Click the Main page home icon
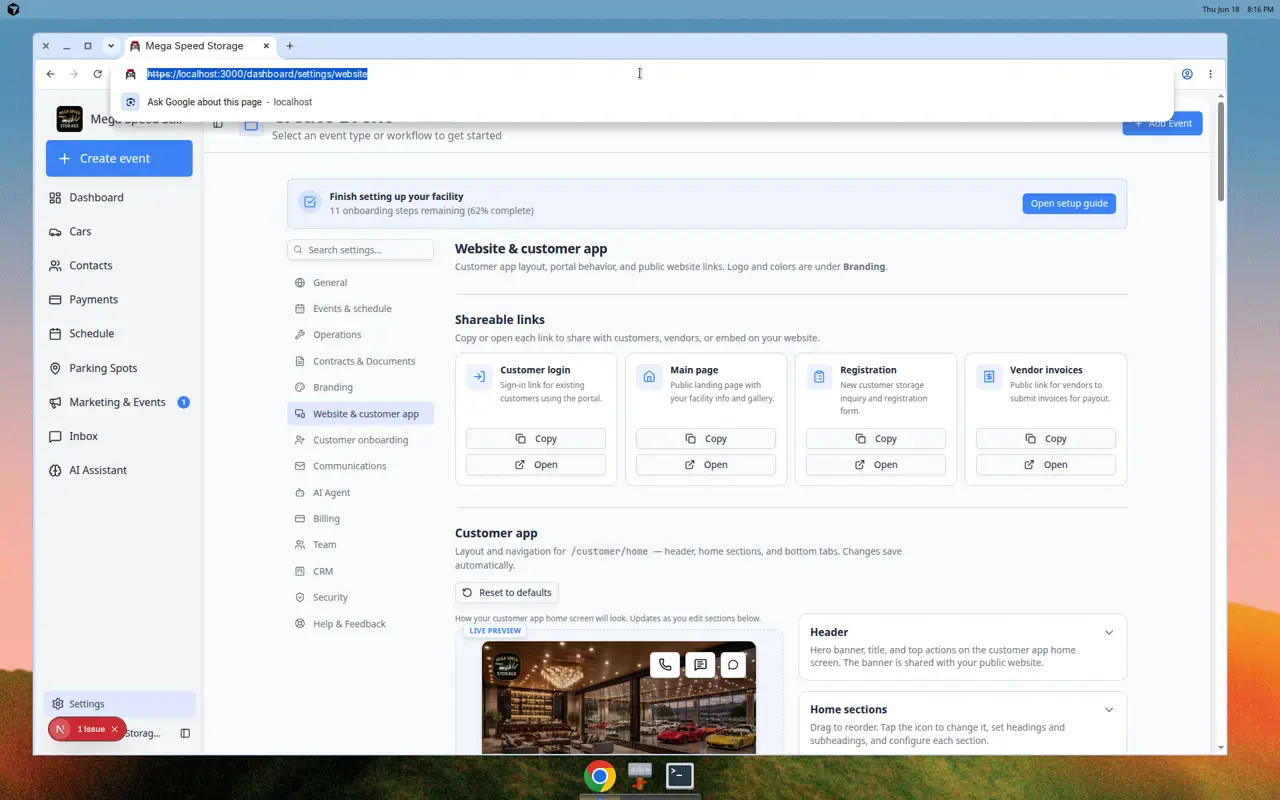Viewport: 1280px width, 800px height. click(x=649, y=377)
